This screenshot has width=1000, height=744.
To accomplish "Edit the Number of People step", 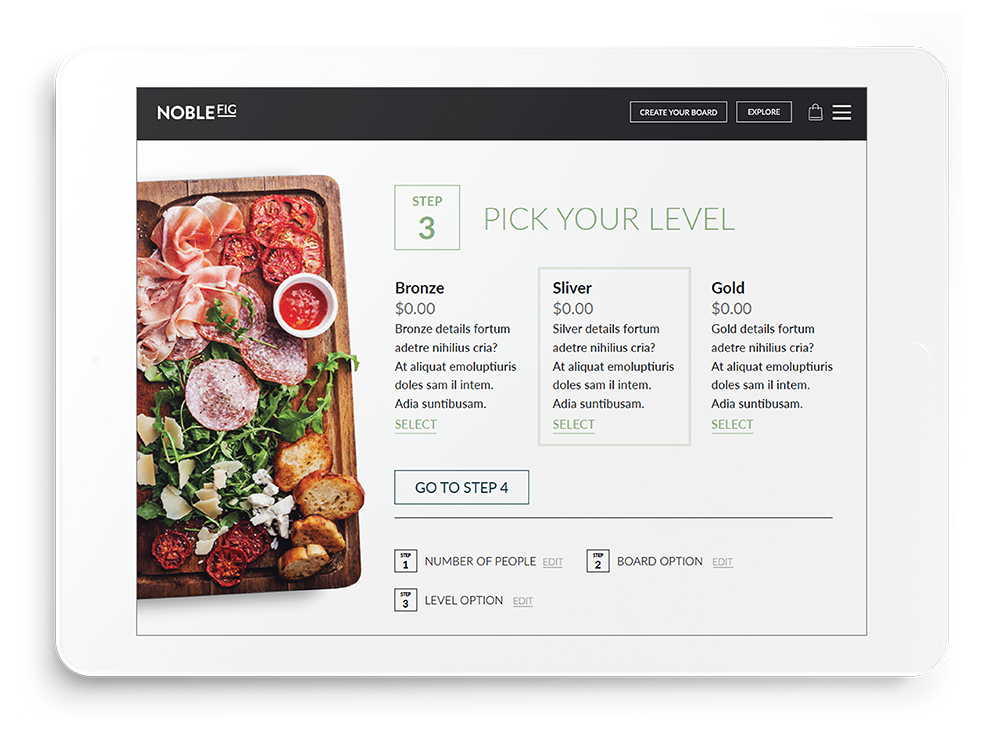I will coord(552,562).
